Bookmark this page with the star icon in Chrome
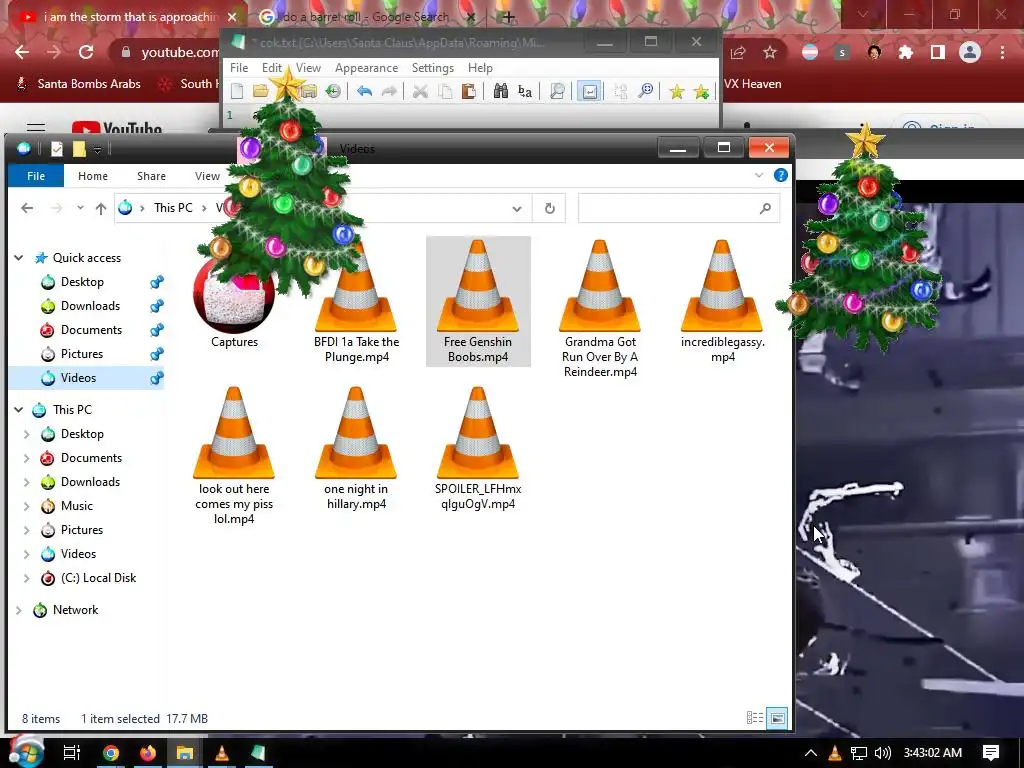The height and width of the screenshot is (768, 1024). tap(770, 52)
